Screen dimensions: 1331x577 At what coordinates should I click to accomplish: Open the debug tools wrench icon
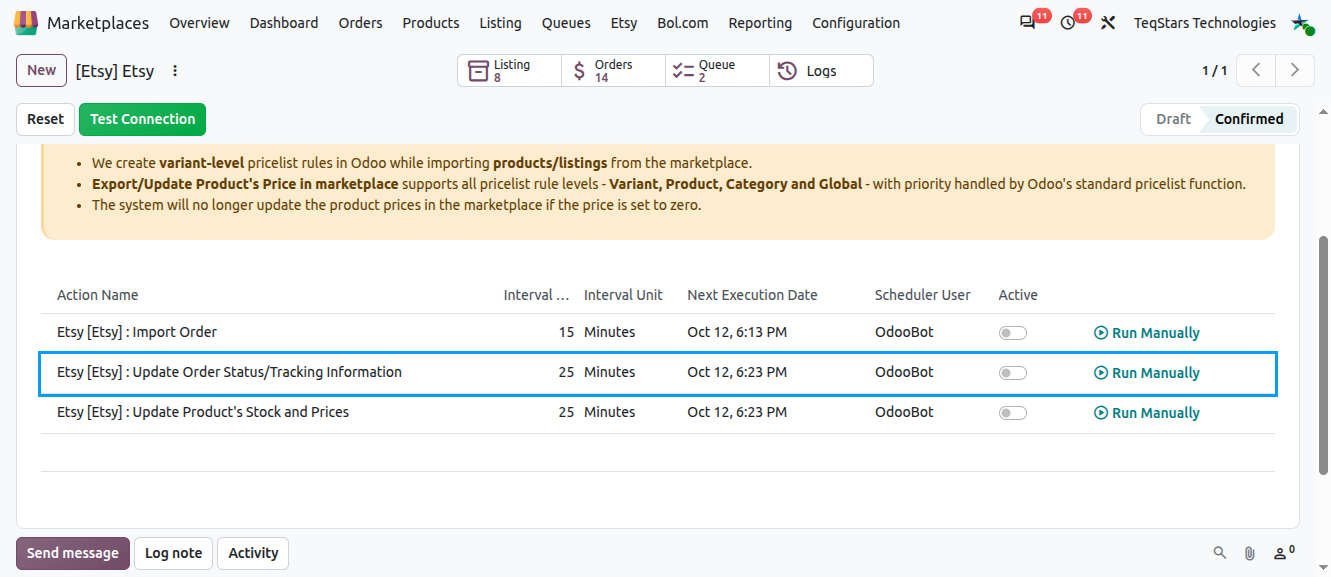point(1108,23)
